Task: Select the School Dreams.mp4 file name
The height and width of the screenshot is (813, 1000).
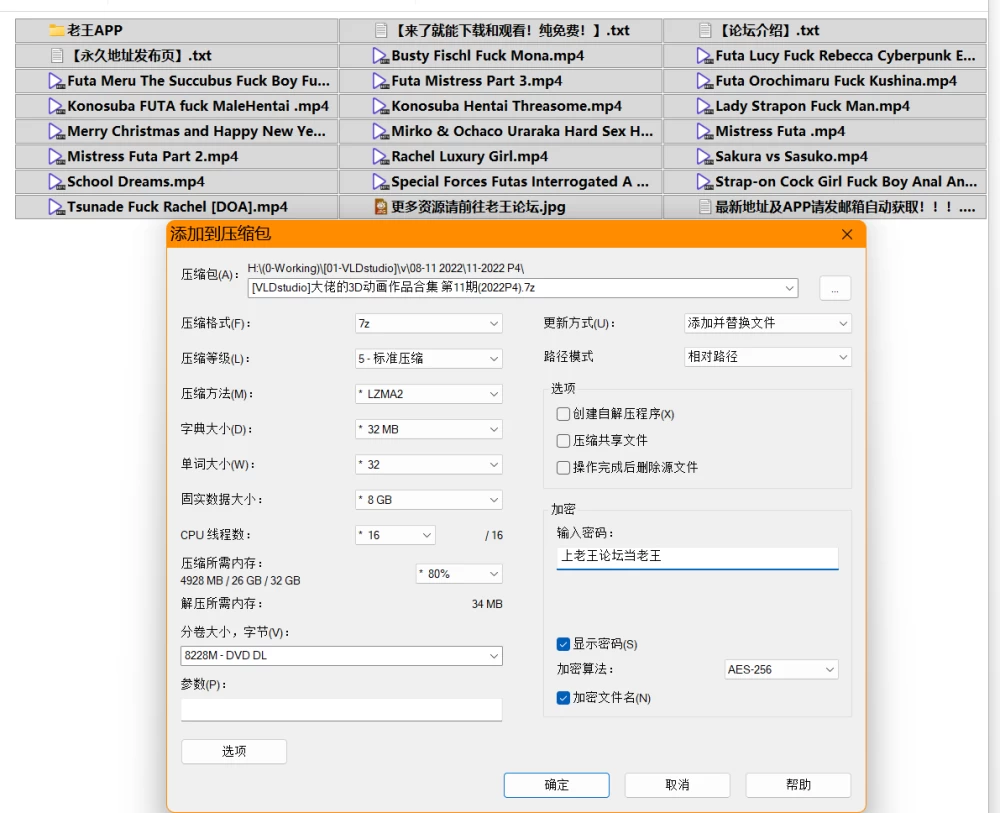Action: (136, 182)
